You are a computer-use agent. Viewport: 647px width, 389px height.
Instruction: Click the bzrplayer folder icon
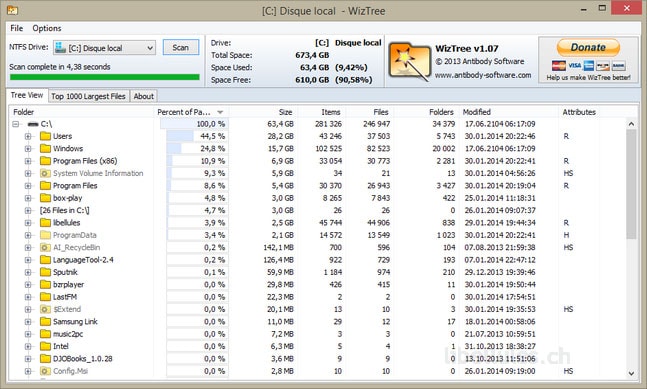coord(45,285)
